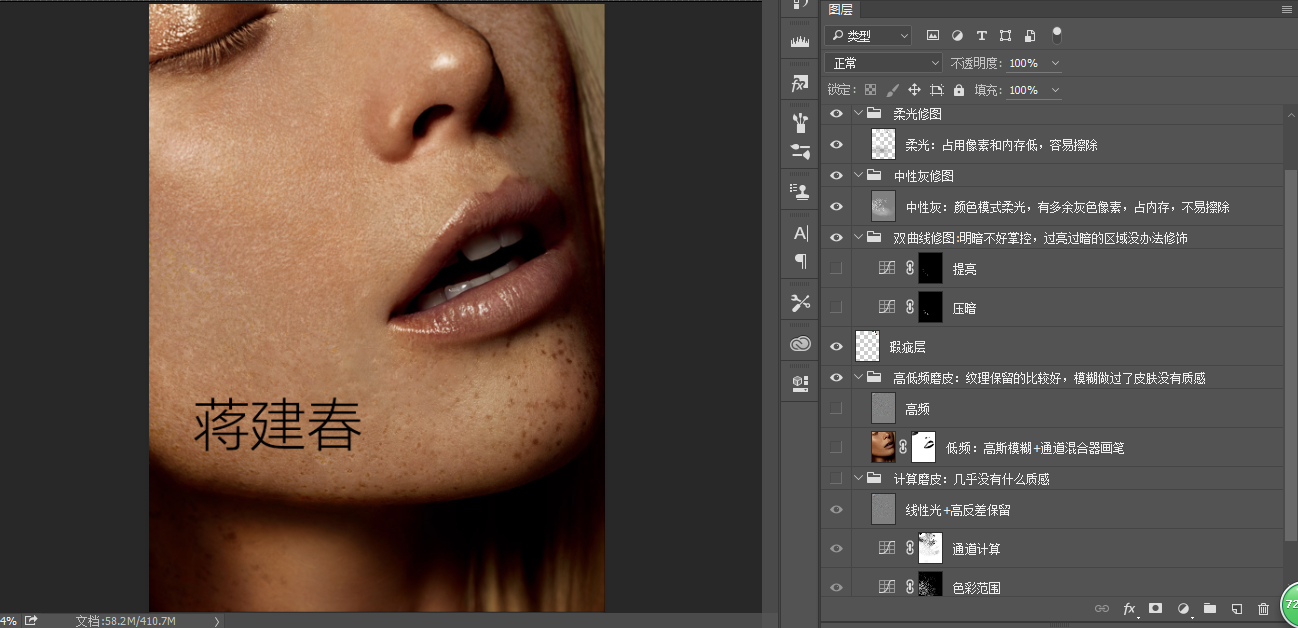Click the 低频 layer mask thumbnail
The height and width of the screenshot is (628, 1298).
pyautogui.click(x=924, y=447)
